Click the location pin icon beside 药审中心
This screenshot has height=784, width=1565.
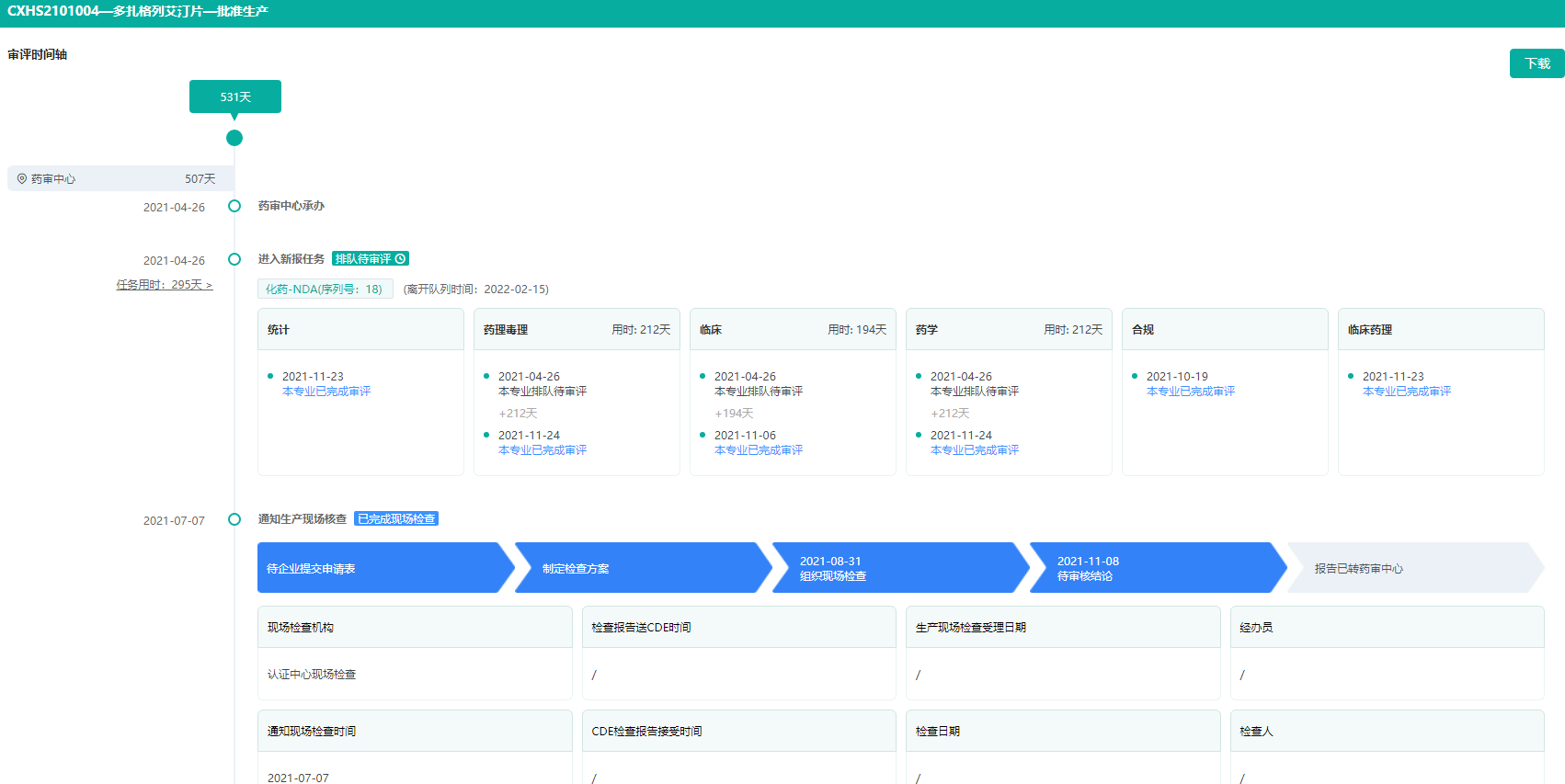click(x=22, y=178)
